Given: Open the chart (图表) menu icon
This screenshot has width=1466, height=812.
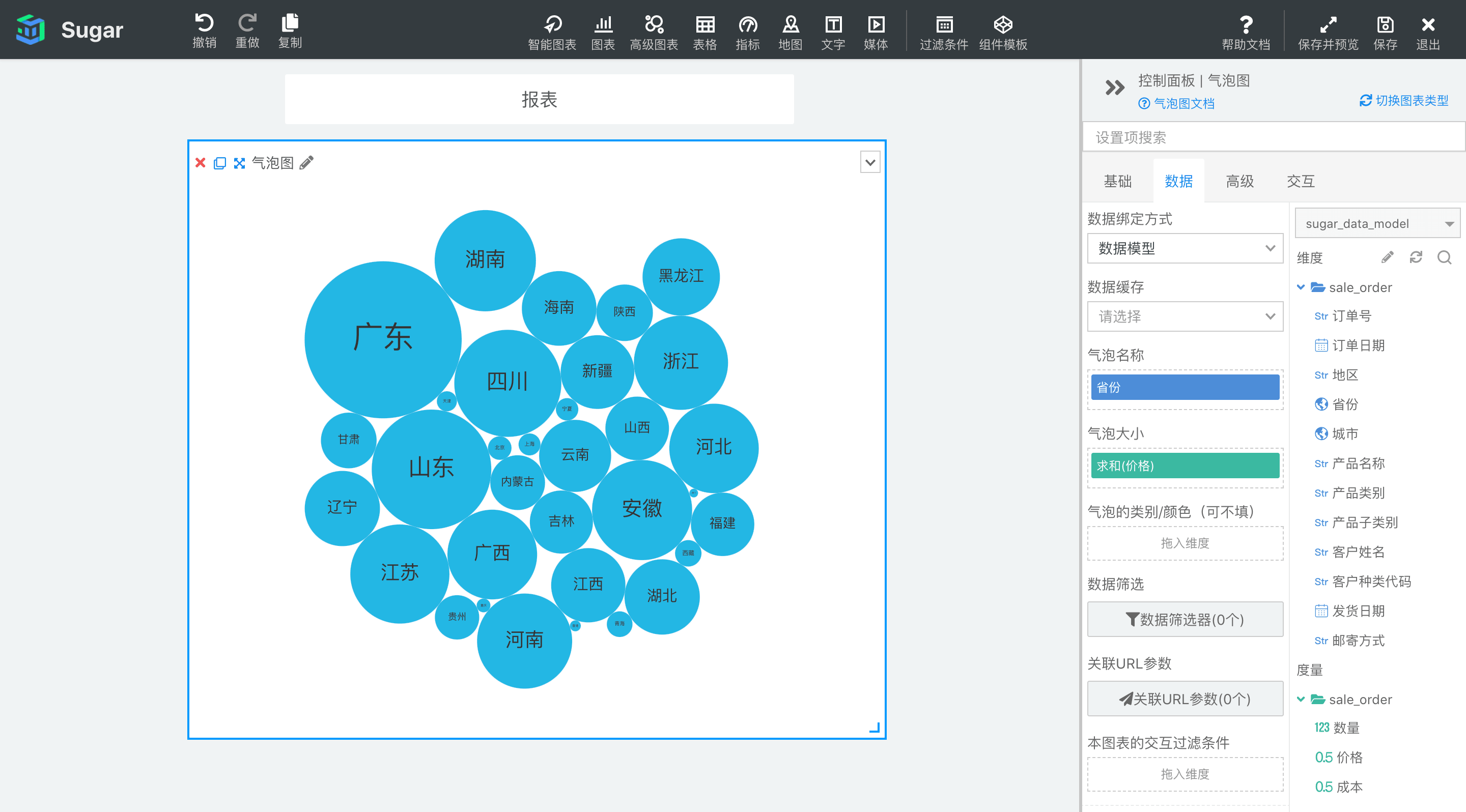Looking at the screenshot, I should [x=603, y=24].
